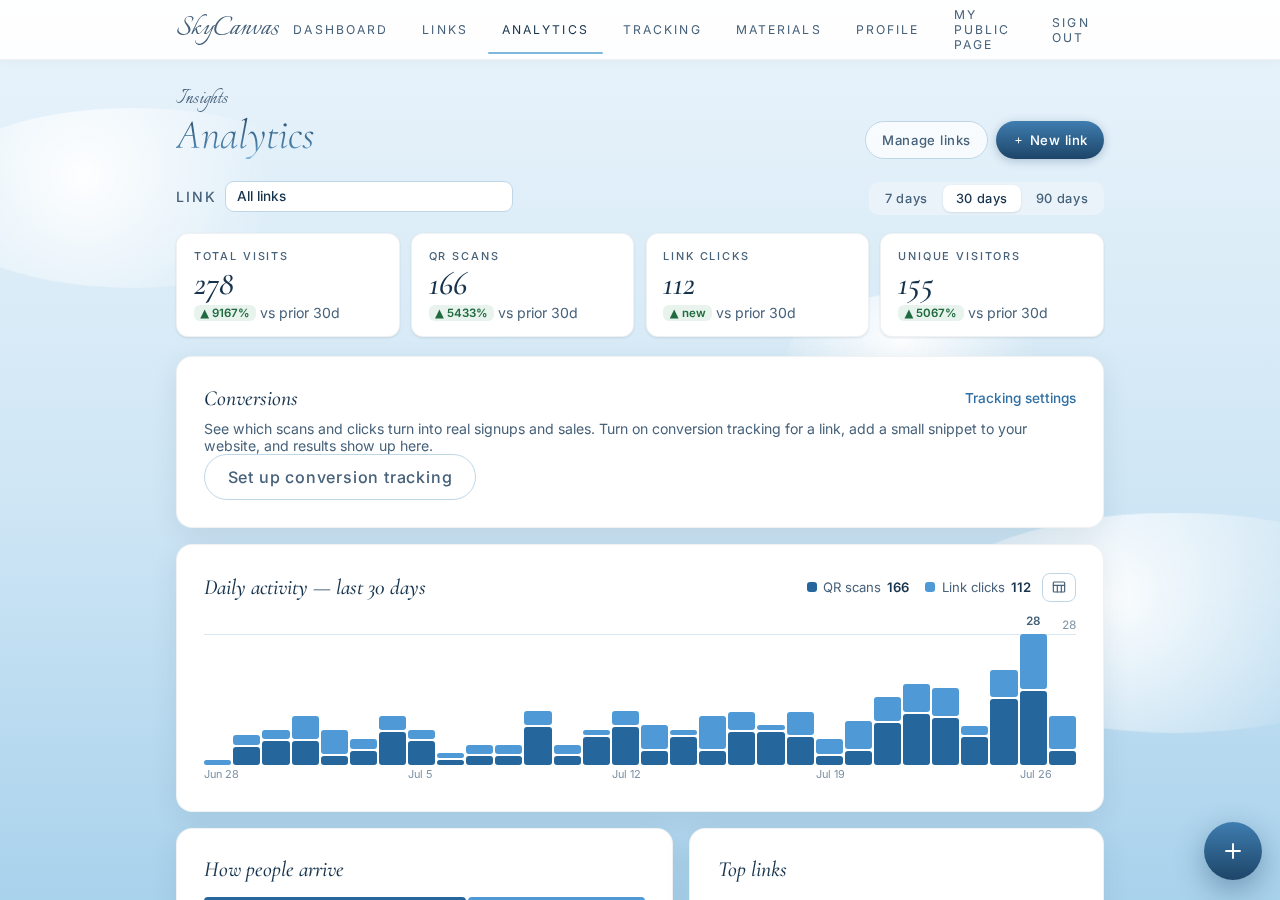Click the tallest bar labeled 28
The height and width of the screenshot is (900, 1280).
pos(1033,699)
